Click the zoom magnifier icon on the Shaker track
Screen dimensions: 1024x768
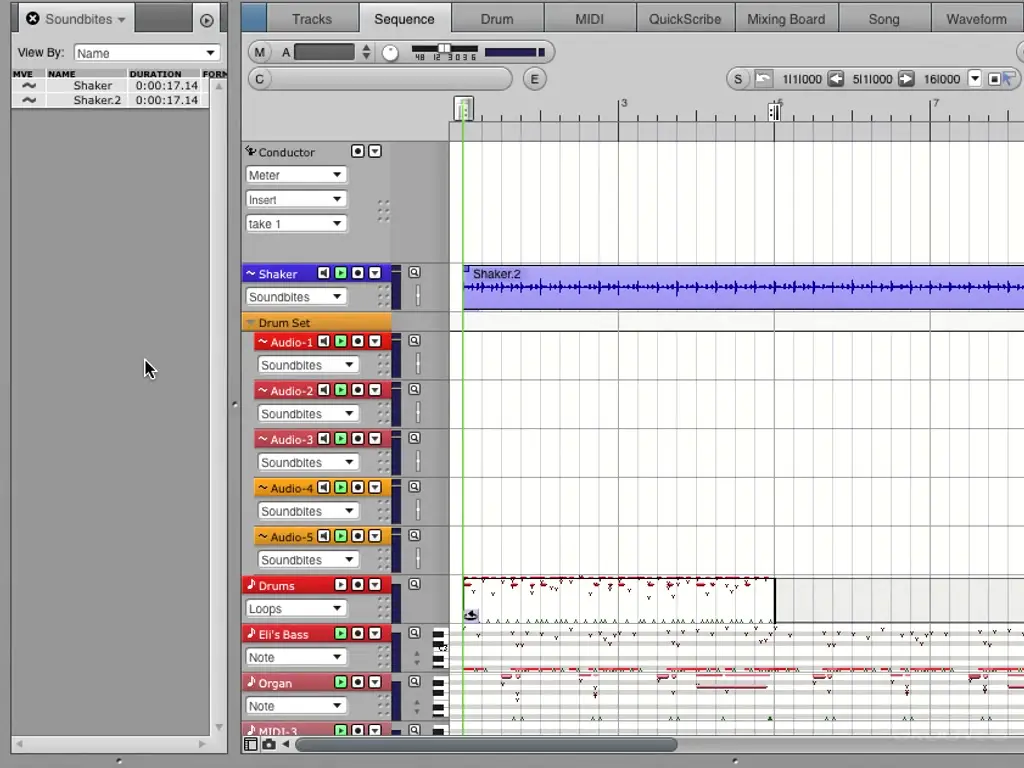(x=414, y=272)
